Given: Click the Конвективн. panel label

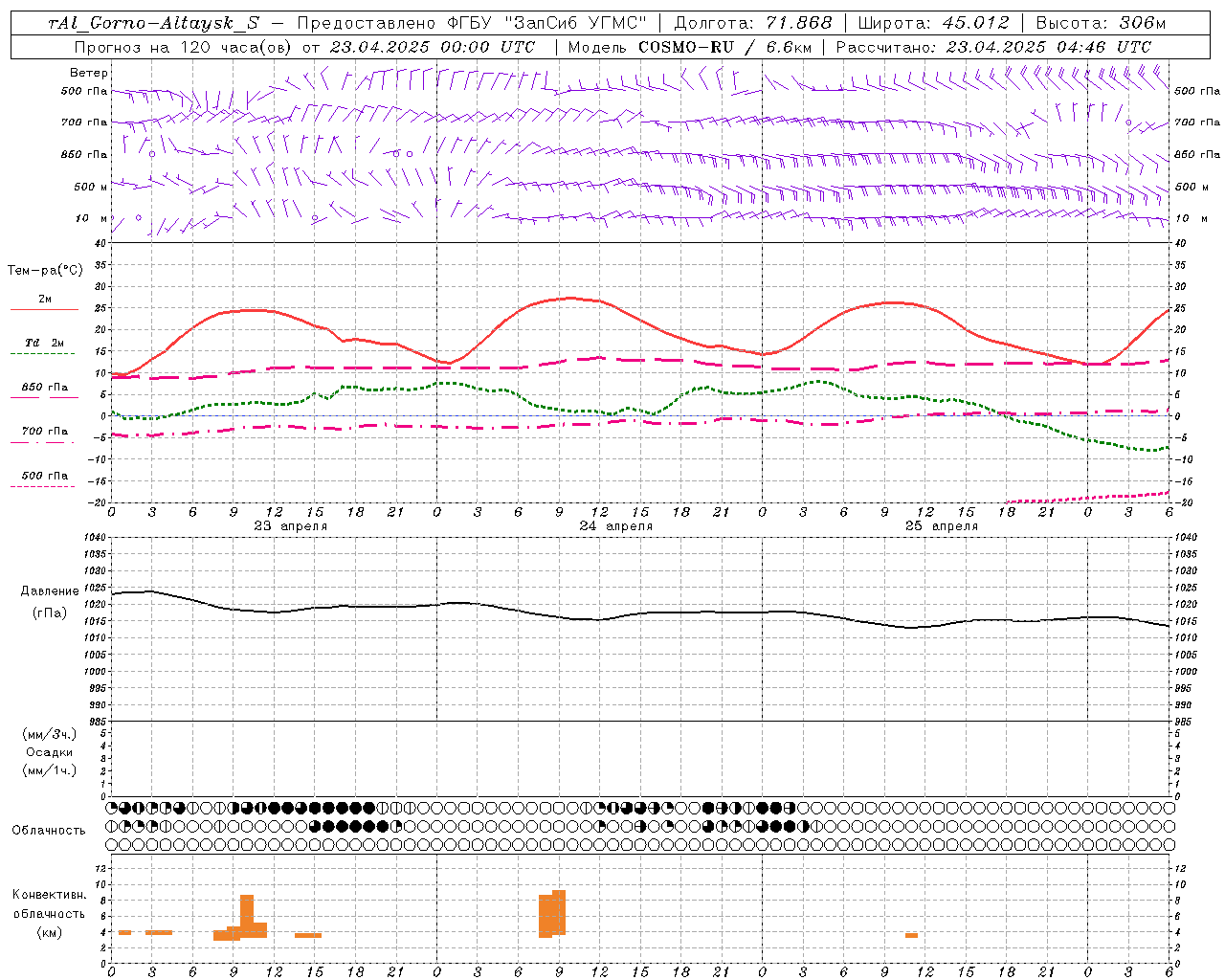Looking at the screenshot, I should tap(50, 895).
